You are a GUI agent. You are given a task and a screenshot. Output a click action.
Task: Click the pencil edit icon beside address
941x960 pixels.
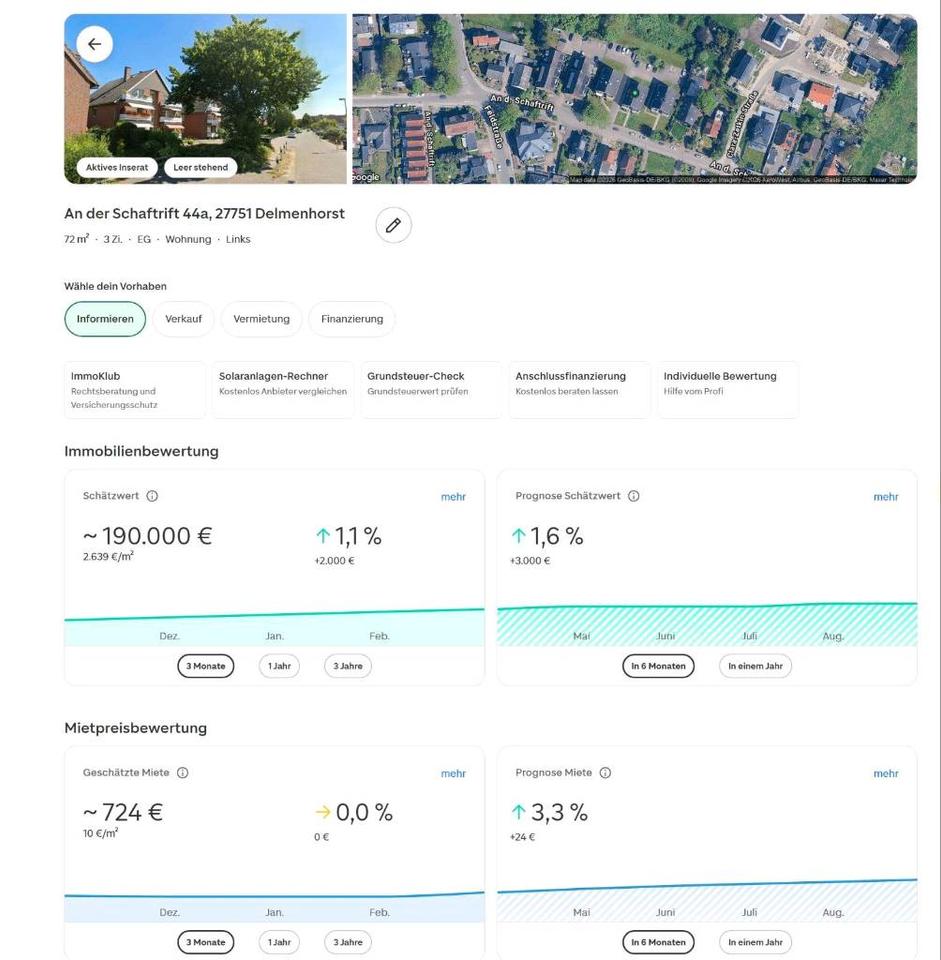[393, 225]
